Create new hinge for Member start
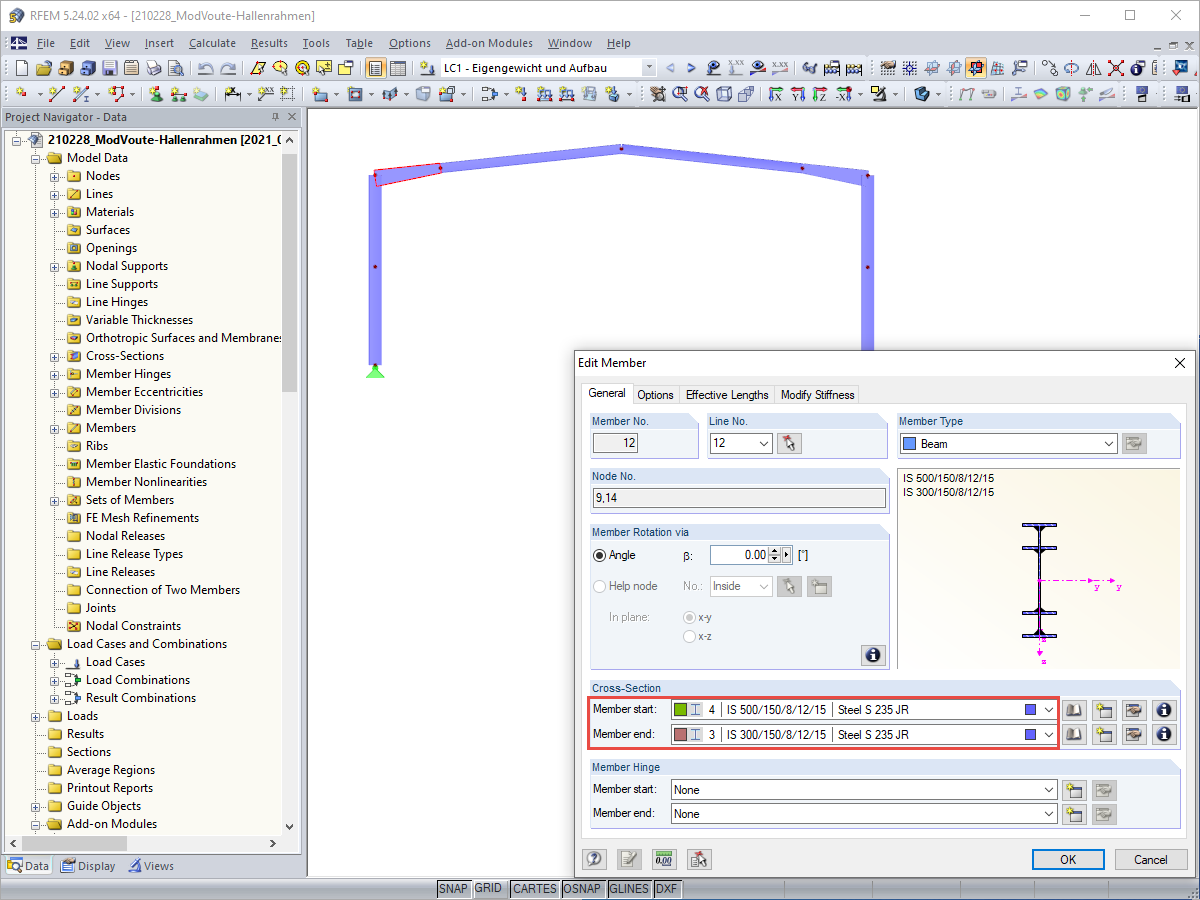Screen dimensions: 1200x900 (x=1073, y=789)
